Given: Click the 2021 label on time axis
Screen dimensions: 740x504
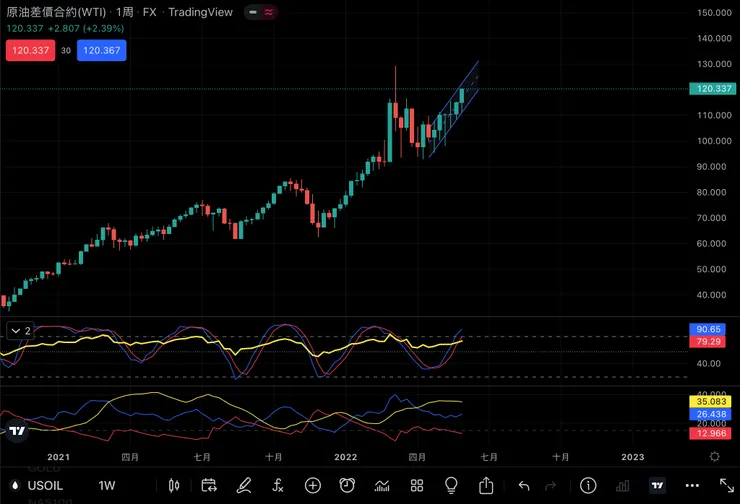Looking at the screenshot, I should 59,457.
